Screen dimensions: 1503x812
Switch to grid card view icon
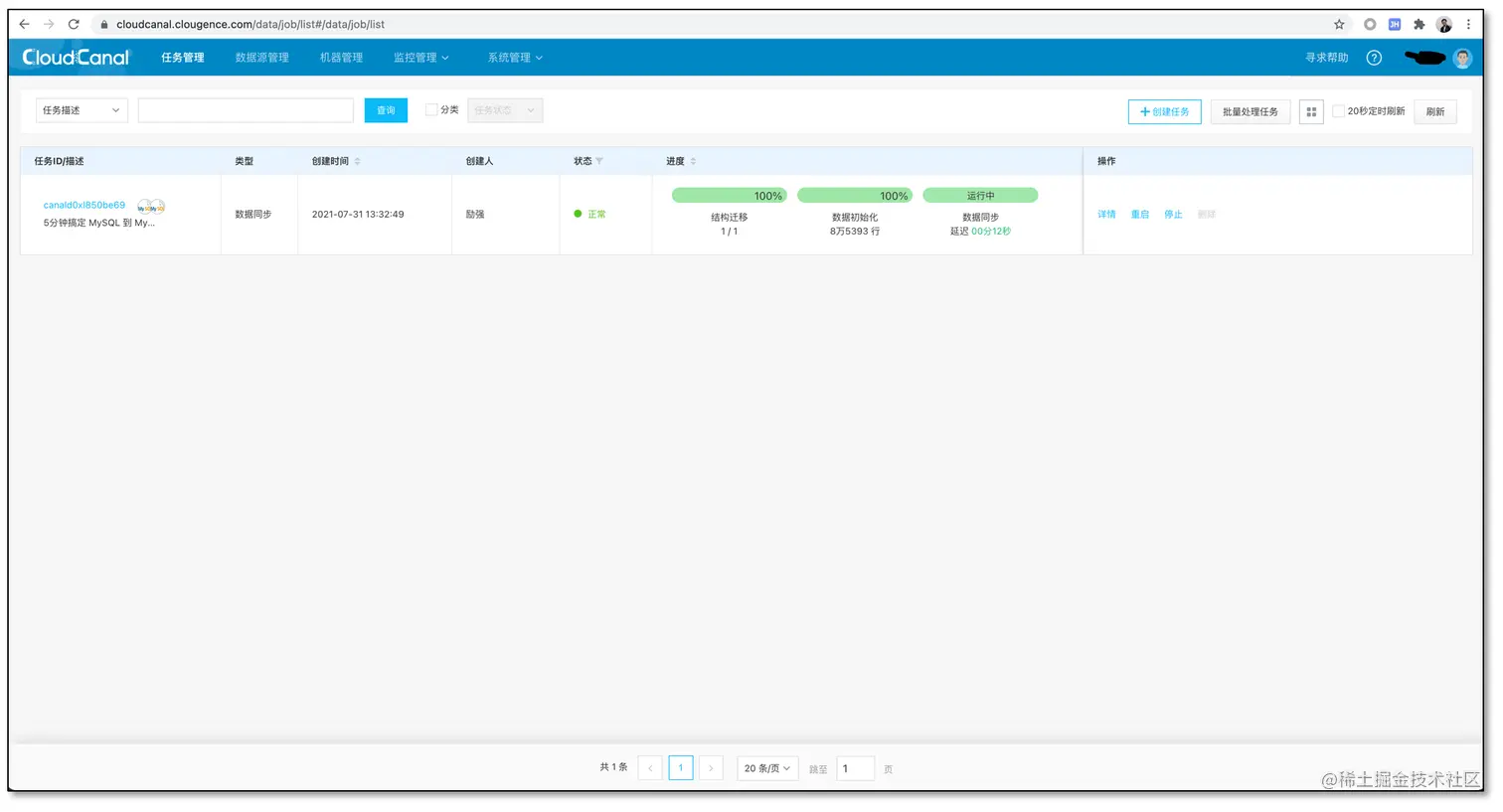tap(1311, 111)
